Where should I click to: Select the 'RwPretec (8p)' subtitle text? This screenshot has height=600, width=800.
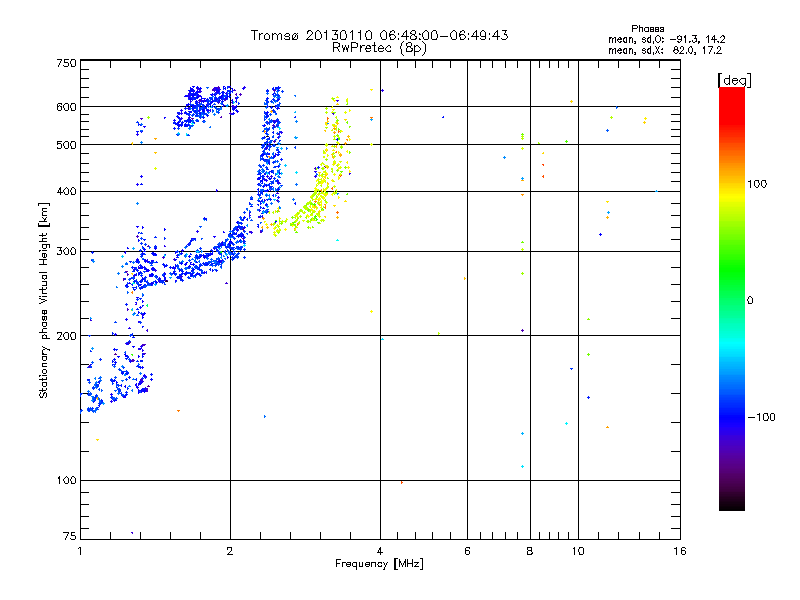(379, 48)
